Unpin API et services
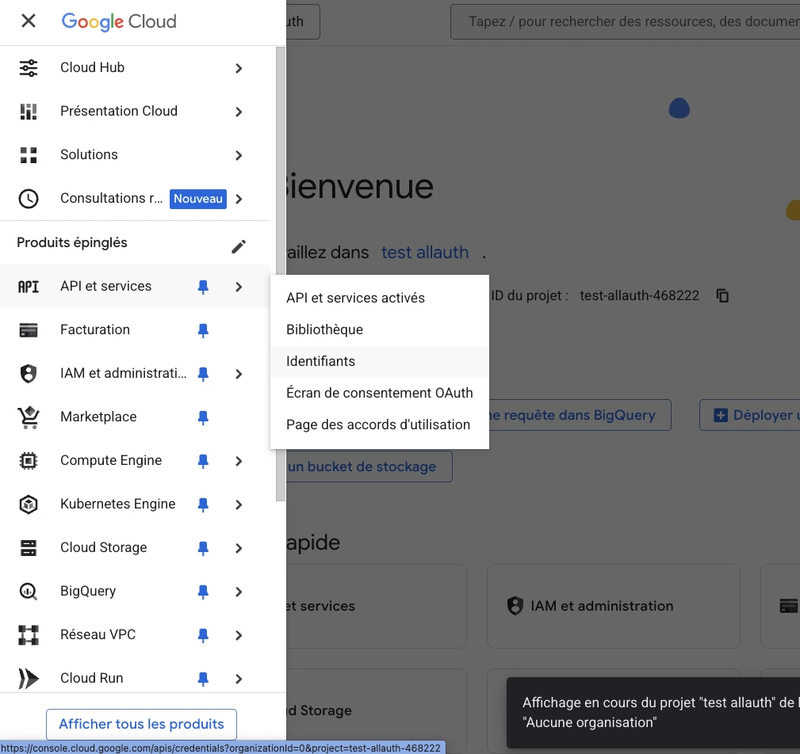The height and width of the screenshot is (754, 800). point(203,287)
